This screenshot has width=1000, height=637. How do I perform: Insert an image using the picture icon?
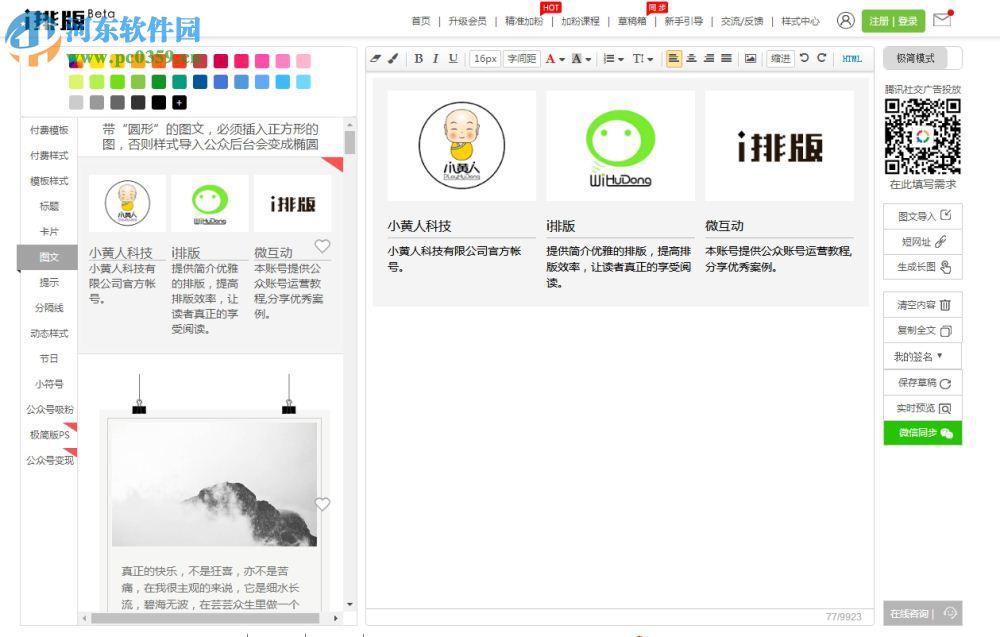tap(752, 59)
